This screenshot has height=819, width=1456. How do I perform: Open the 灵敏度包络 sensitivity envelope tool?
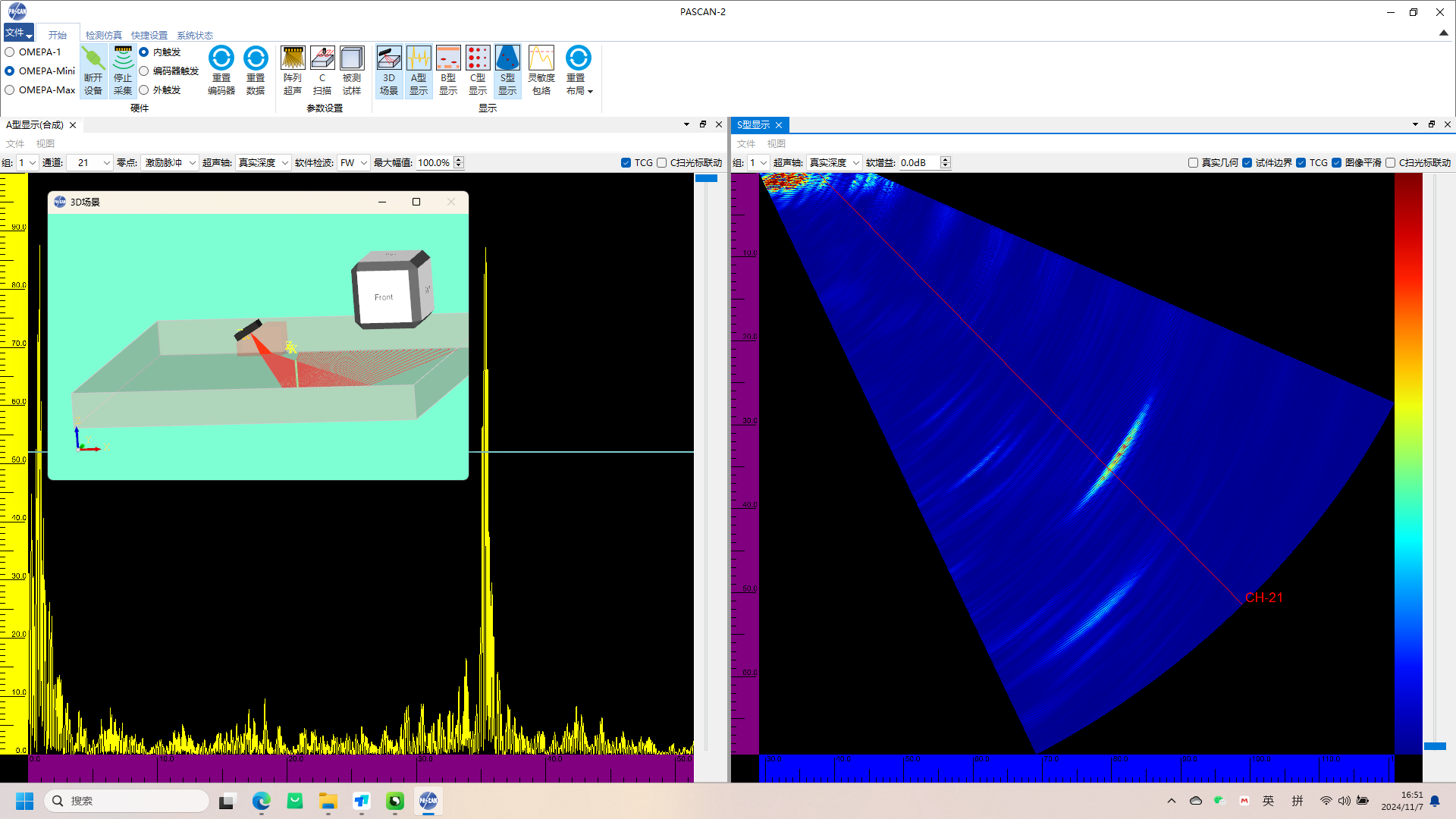541,70
